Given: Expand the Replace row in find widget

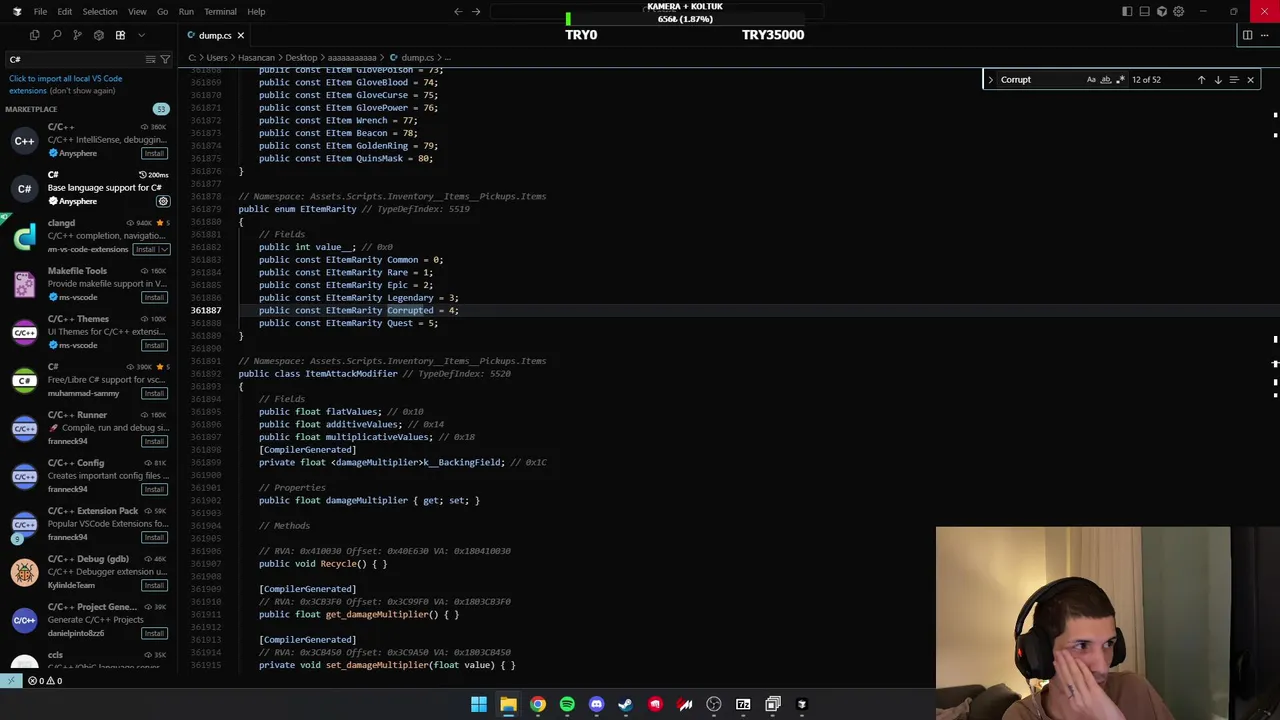Looking at the screenshot, I should [990, 79].
